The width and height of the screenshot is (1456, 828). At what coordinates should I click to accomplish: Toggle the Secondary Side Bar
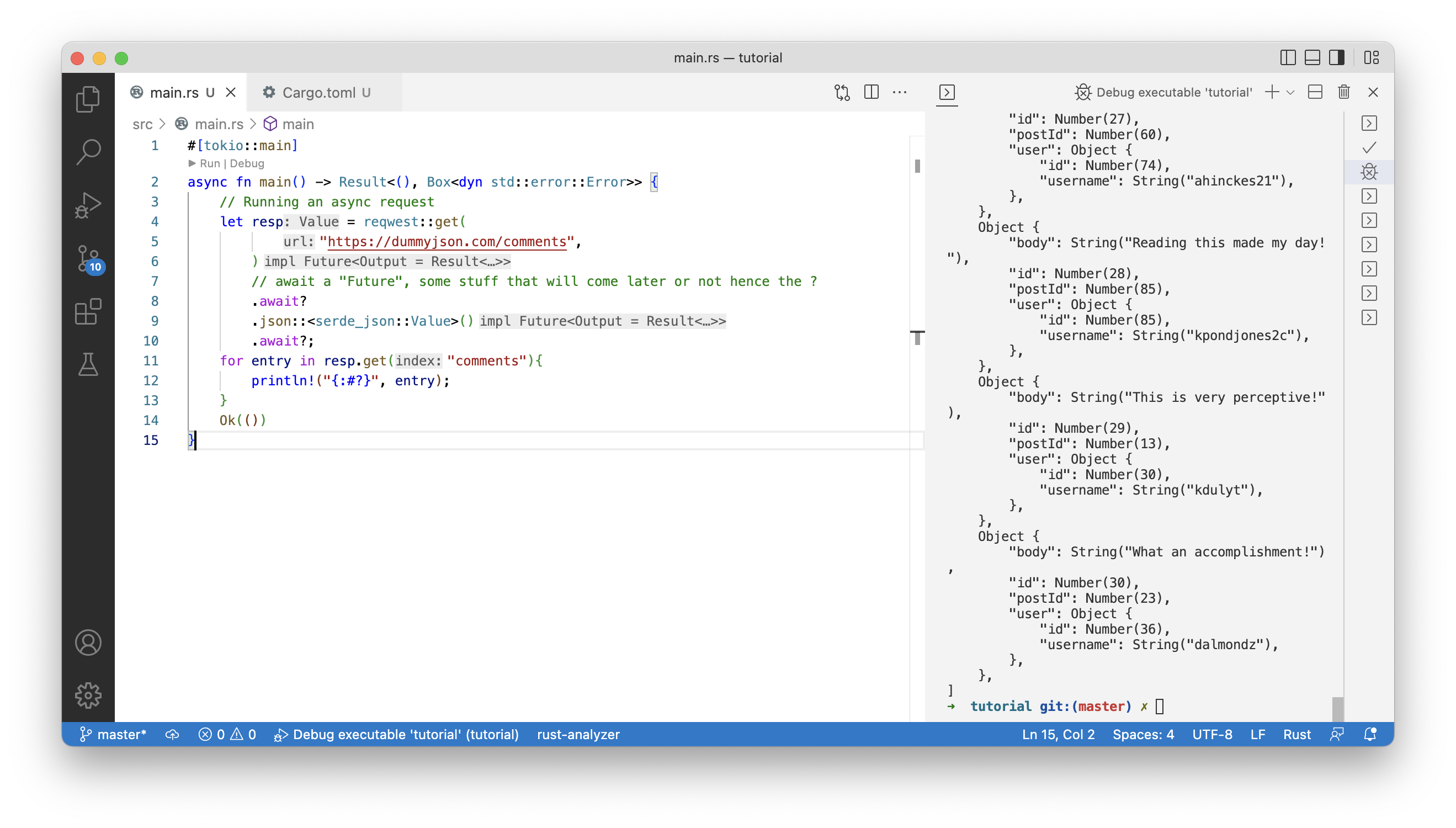point(1336,57)
